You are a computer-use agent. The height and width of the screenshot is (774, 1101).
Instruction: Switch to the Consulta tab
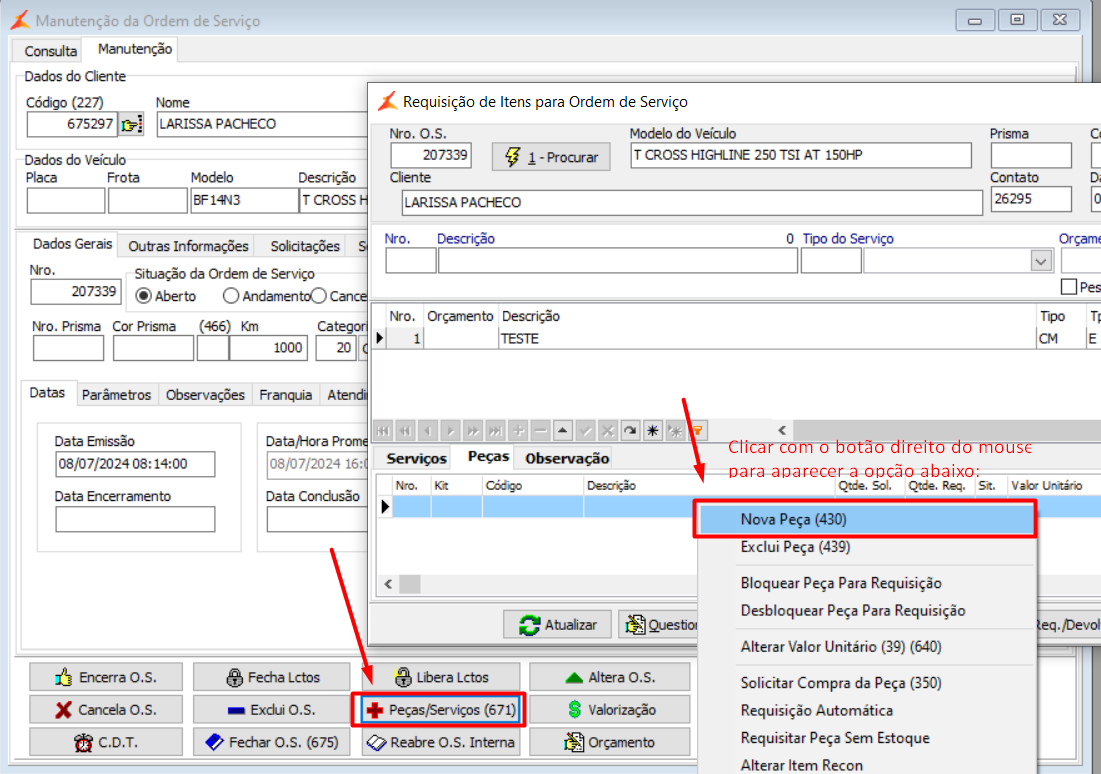pyautogui.click(x=51, y=51)
